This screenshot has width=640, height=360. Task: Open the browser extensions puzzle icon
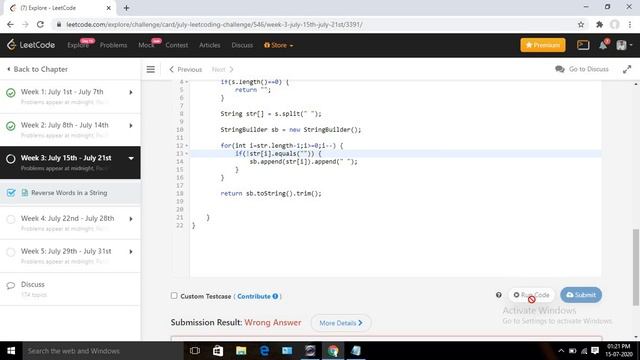pyautogui.click(x=599, y=24)
